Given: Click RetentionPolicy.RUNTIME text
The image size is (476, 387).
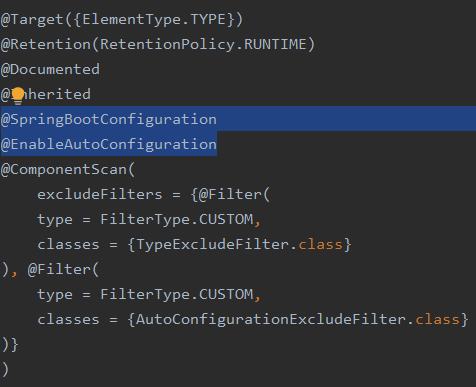Looking at the screenshot, I should [x=203, y=45].
